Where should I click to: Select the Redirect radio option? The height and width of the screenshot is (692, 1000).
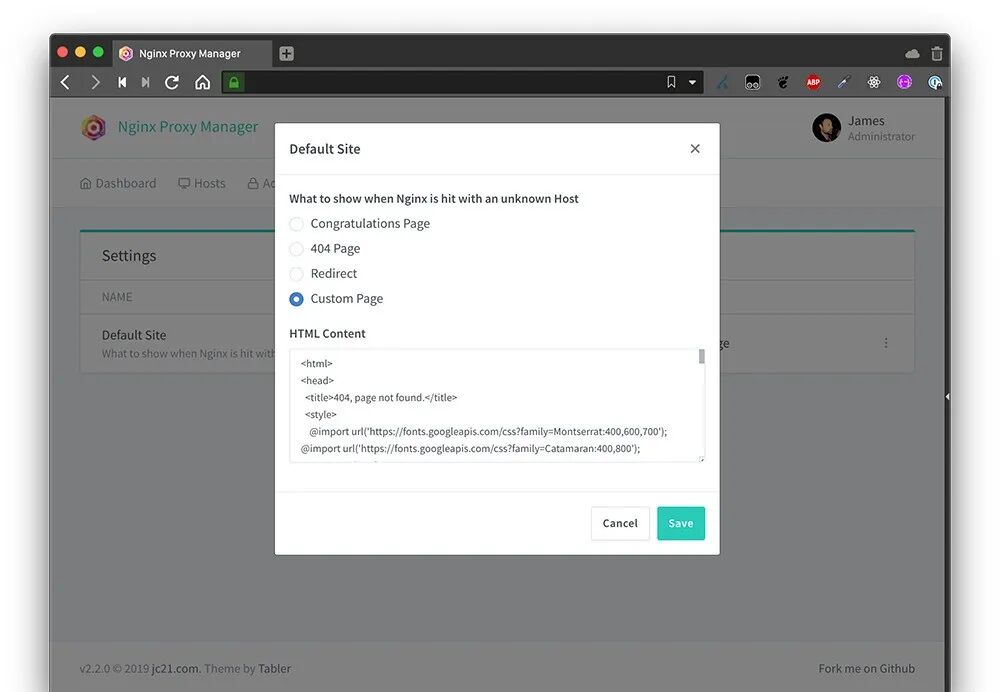click(x=296, y=274)
